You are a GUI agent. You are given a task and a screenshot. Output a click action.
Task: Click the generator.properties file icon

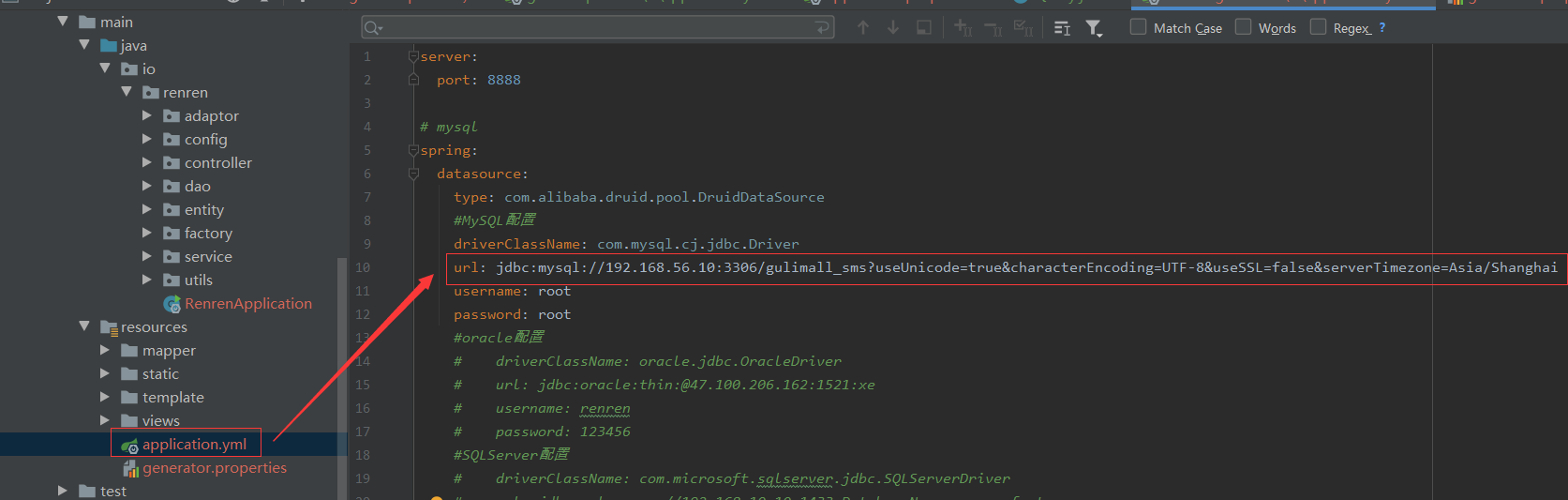click(x=130, y=468)
